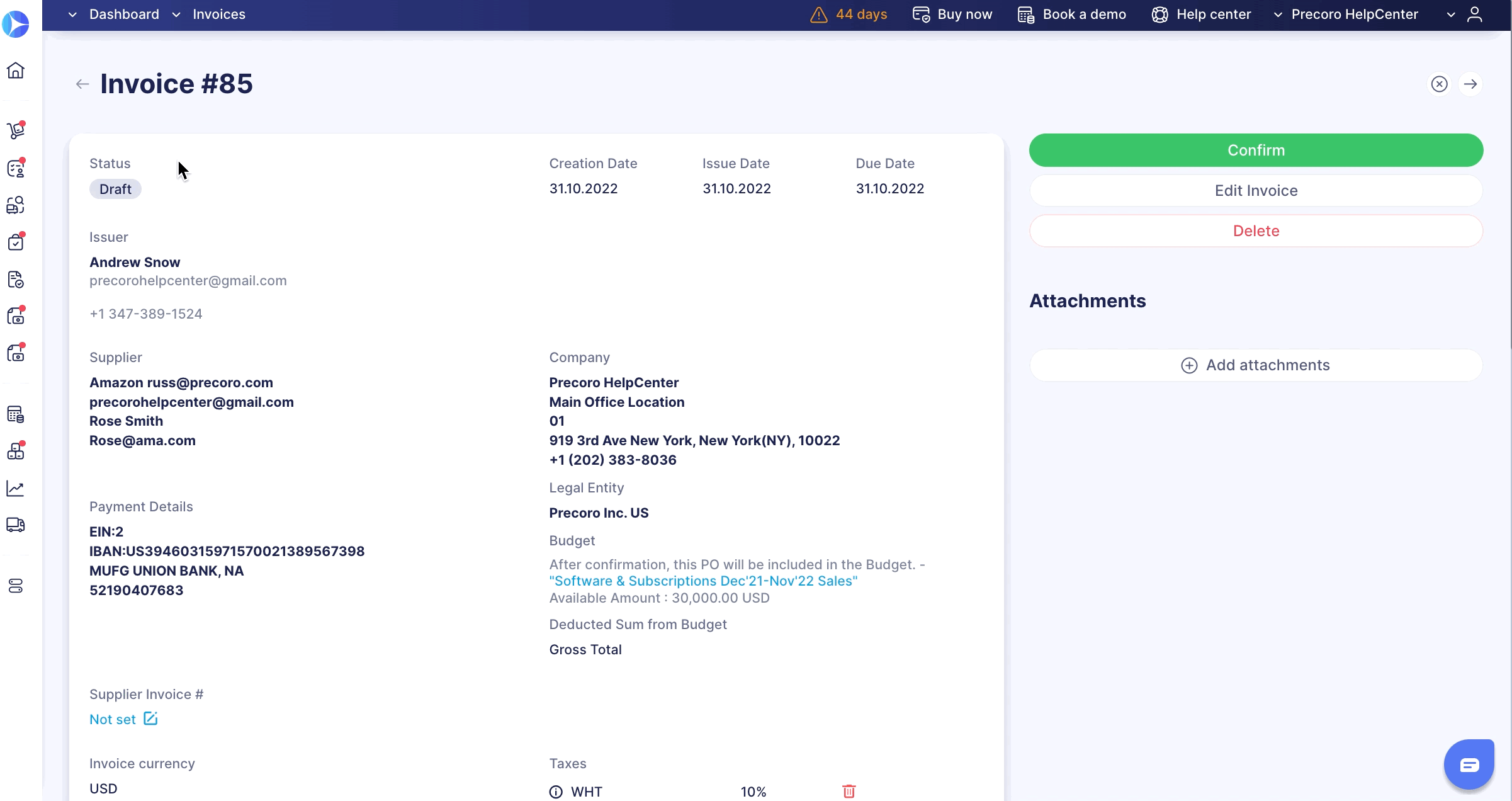Expand the chevron next to user icon
The image size is (1512, 801).
click(1451, 14)
